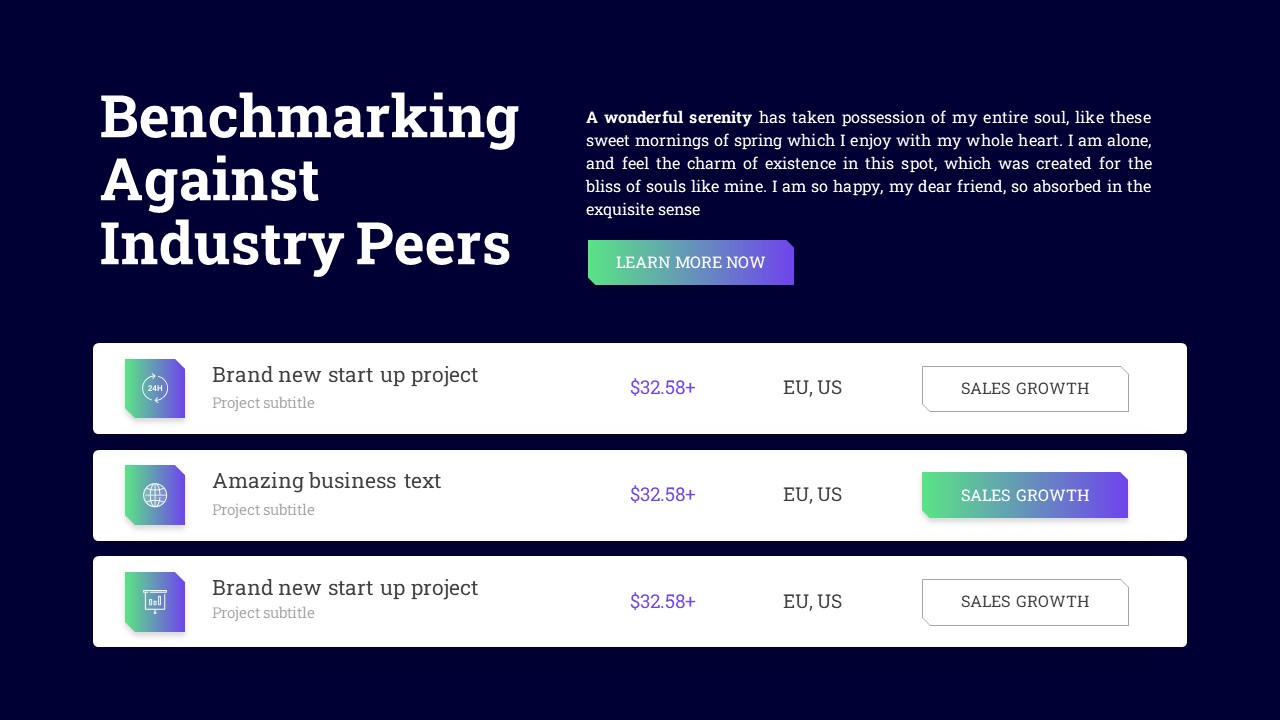This screenshot has height=720, width=1280.
Task: Click Project subtitle in the 24H icon row
Action: [263, 403]
